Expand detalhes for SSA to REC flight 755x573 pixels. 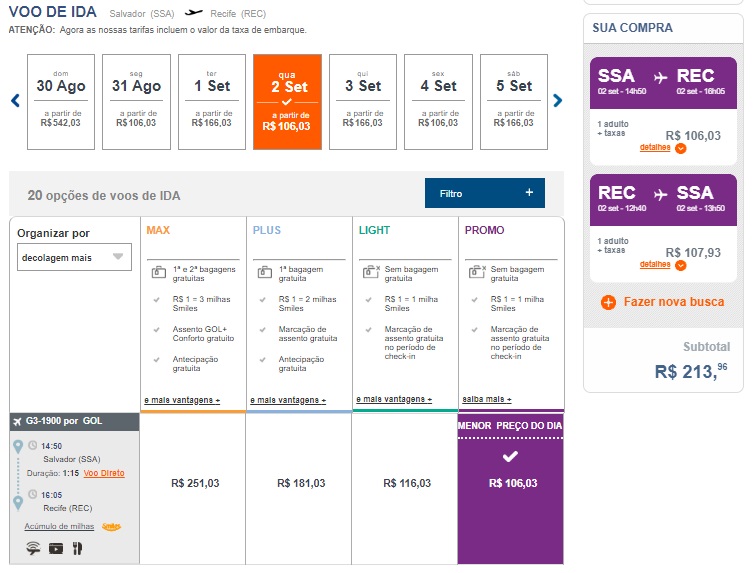click(664, 148)
